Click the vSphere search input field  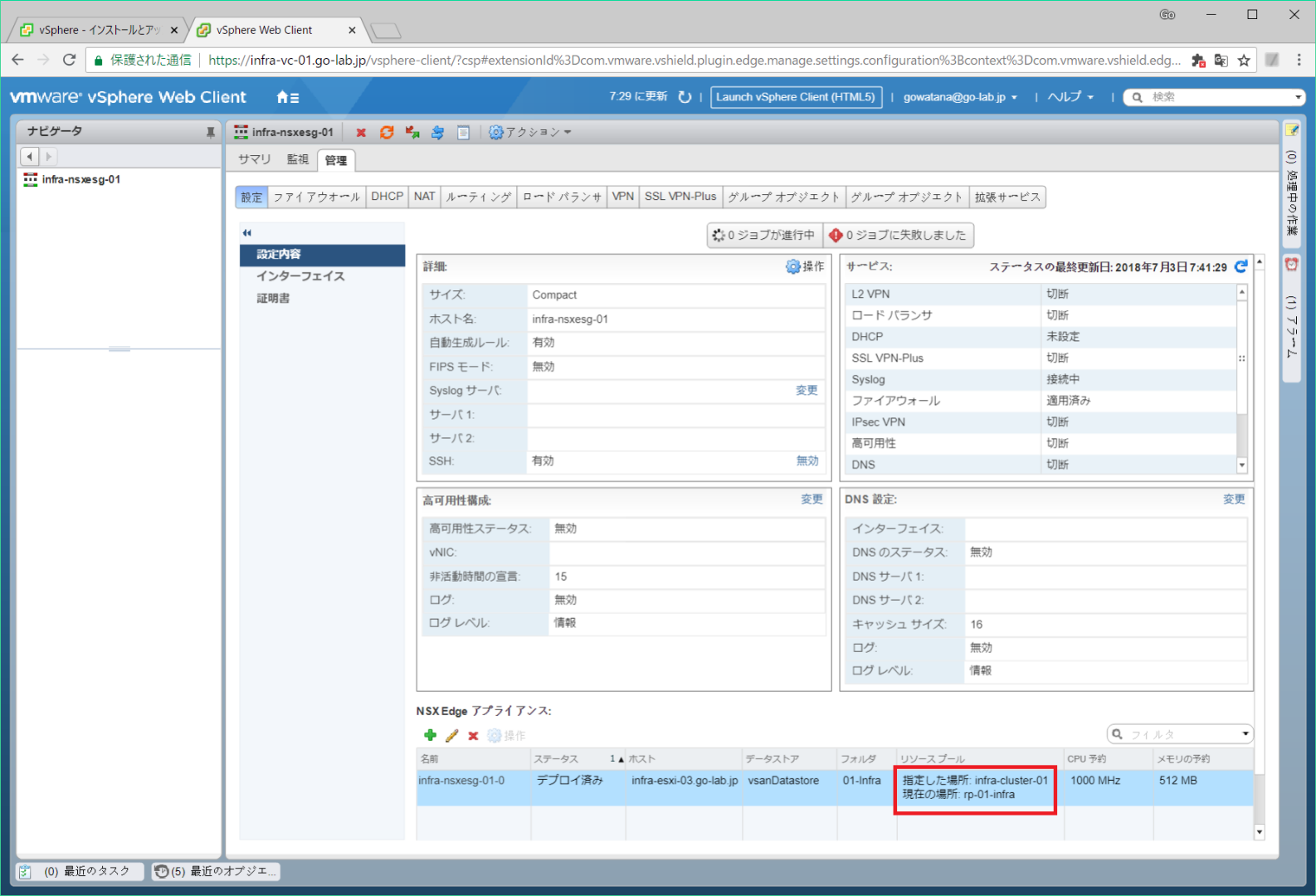click(x=1216, y=98)
